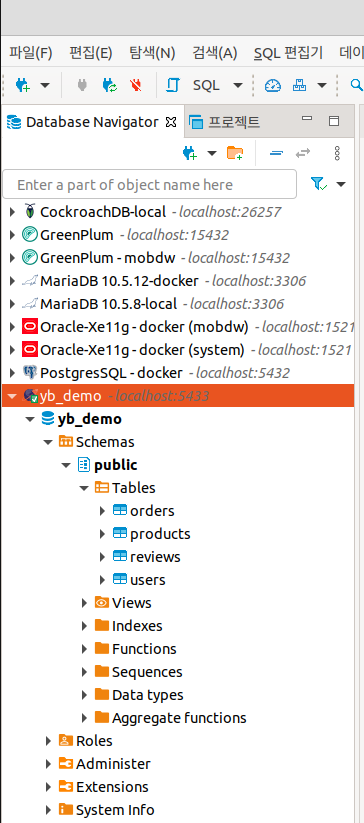The height and width of the screenshot is (823, 364).
Task: Select the reviews table
Action: pyautogui.click(x=155, y=557)
